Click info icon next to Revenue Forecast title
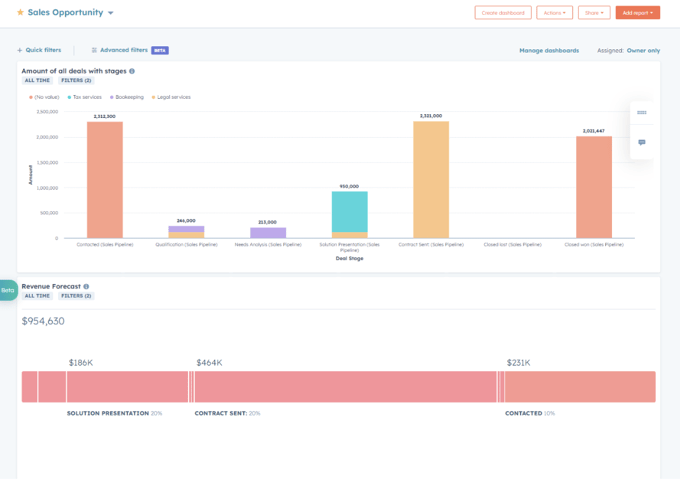 (x=86, y=287)
